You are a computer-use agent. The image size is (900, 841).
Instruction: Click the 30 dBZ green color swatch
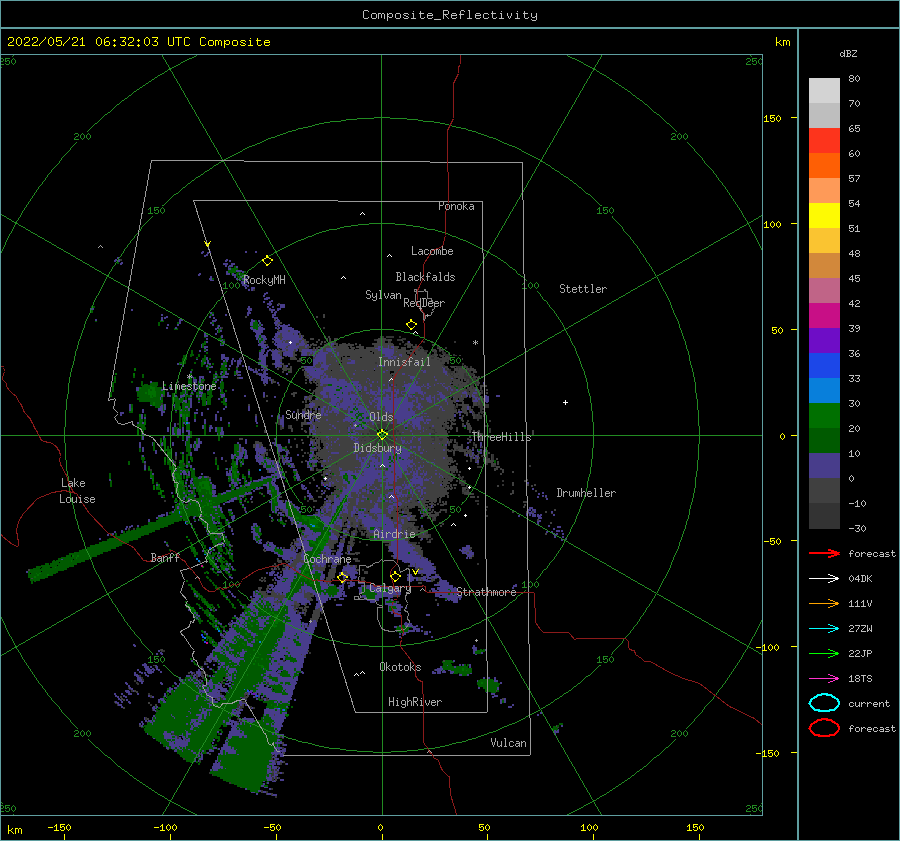pyautogui.click(x=824, y=415)
